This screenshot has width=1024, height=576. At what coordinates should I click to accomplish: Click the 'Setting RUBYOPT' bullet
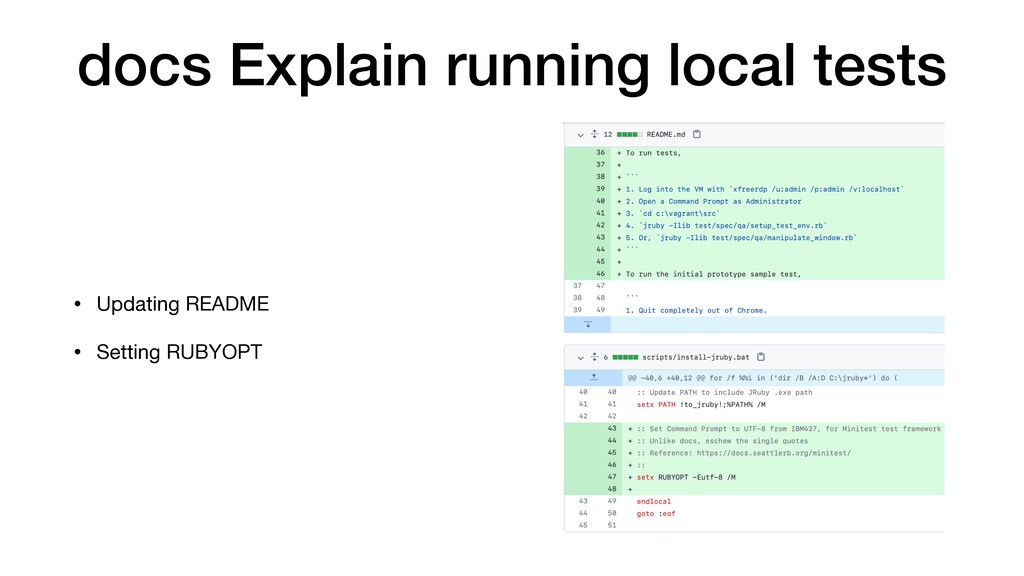179,352
